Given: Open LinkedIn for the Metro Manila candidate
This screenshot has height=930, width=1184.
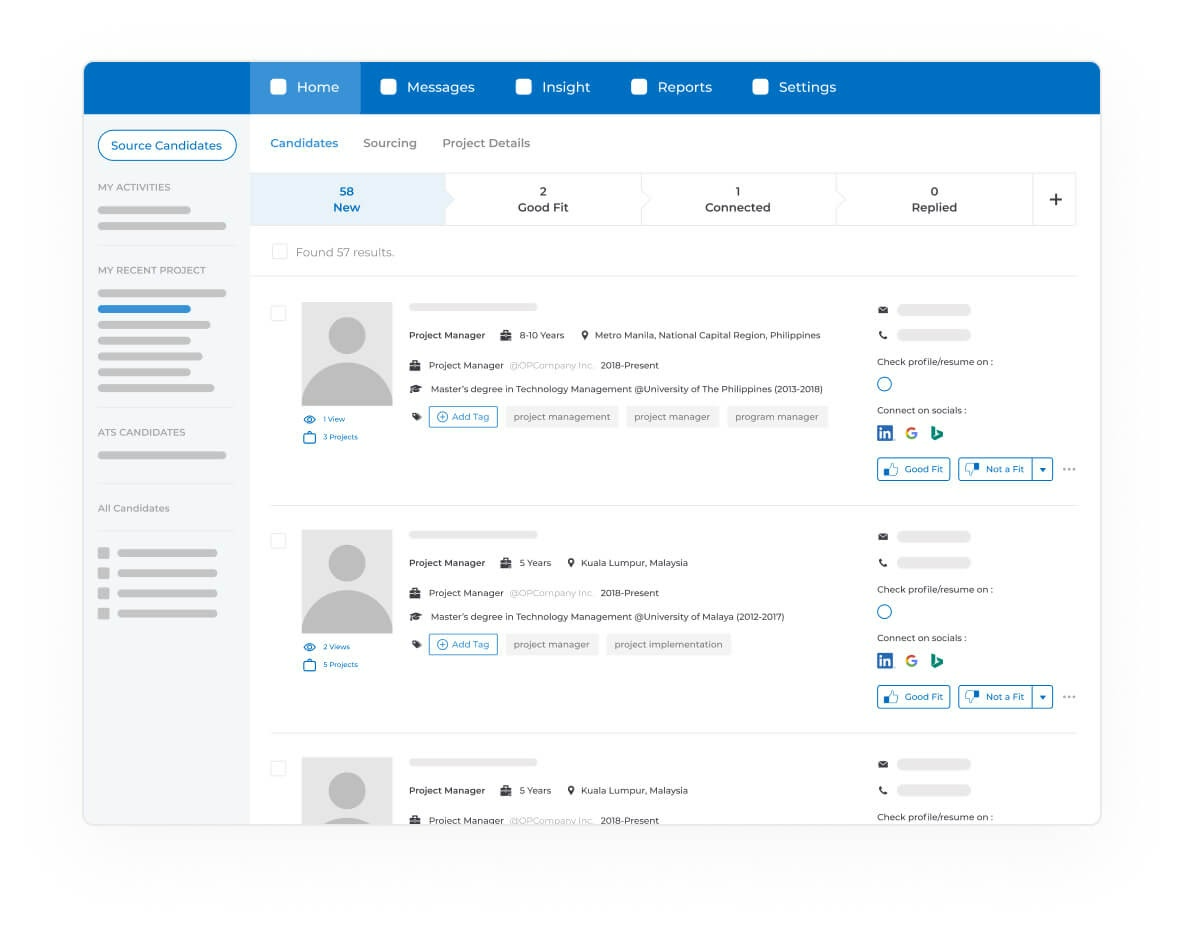Looking at the screenshot, I should (885, 433).
